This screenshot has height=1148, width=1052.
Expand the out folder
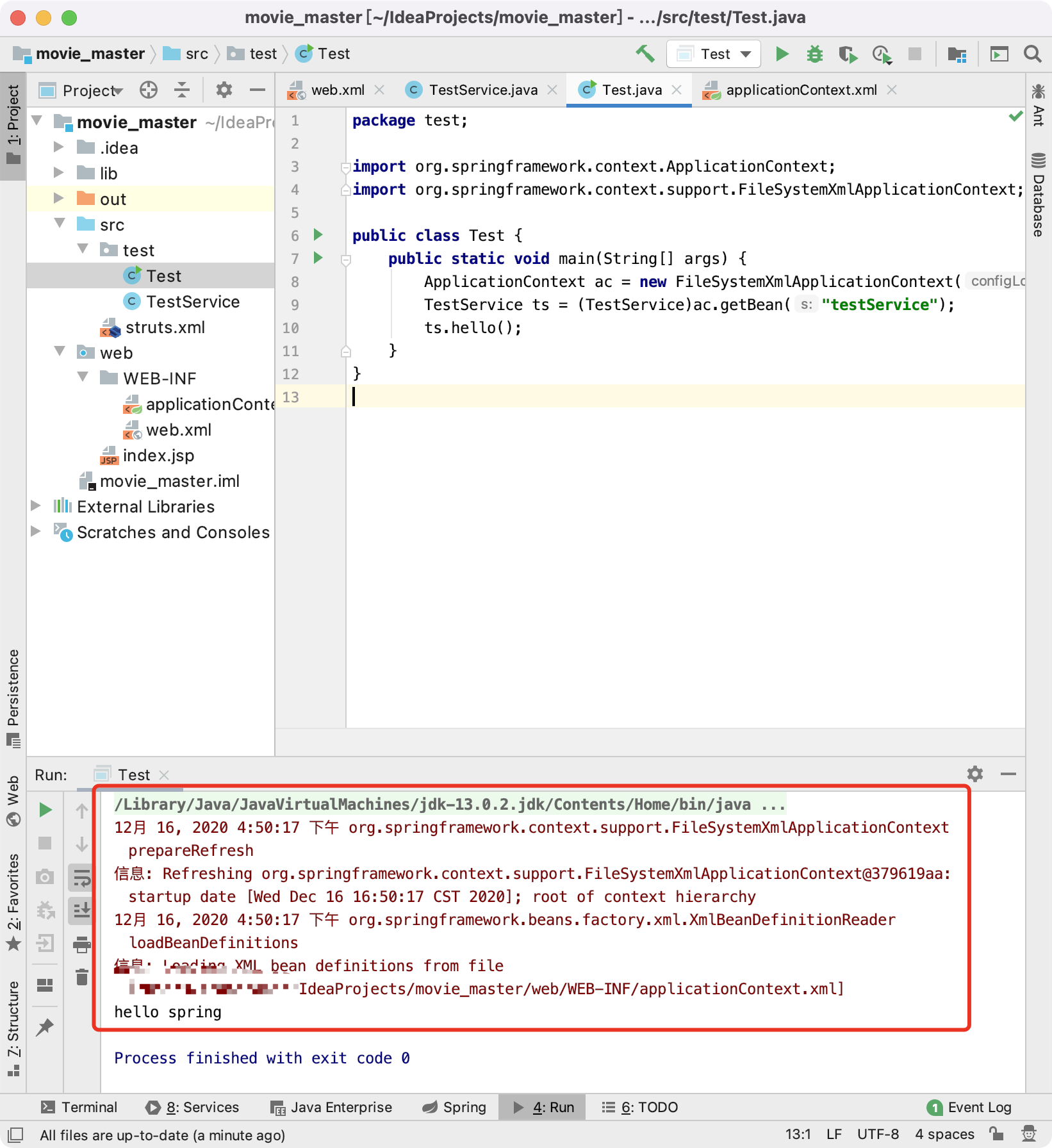(59, 198)
